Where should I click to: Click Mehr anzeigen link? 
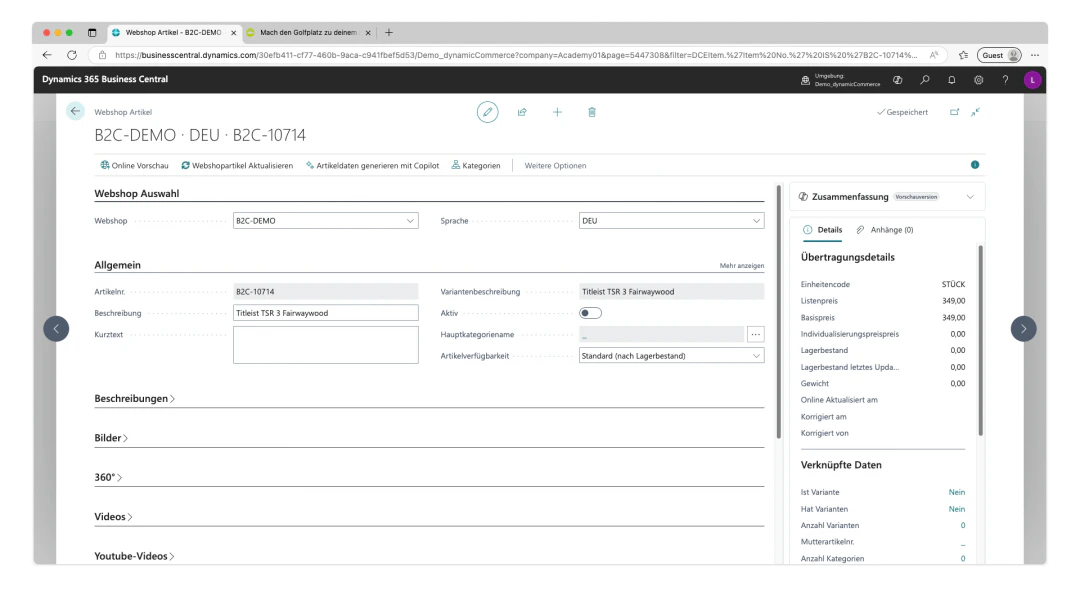(742, 266)
